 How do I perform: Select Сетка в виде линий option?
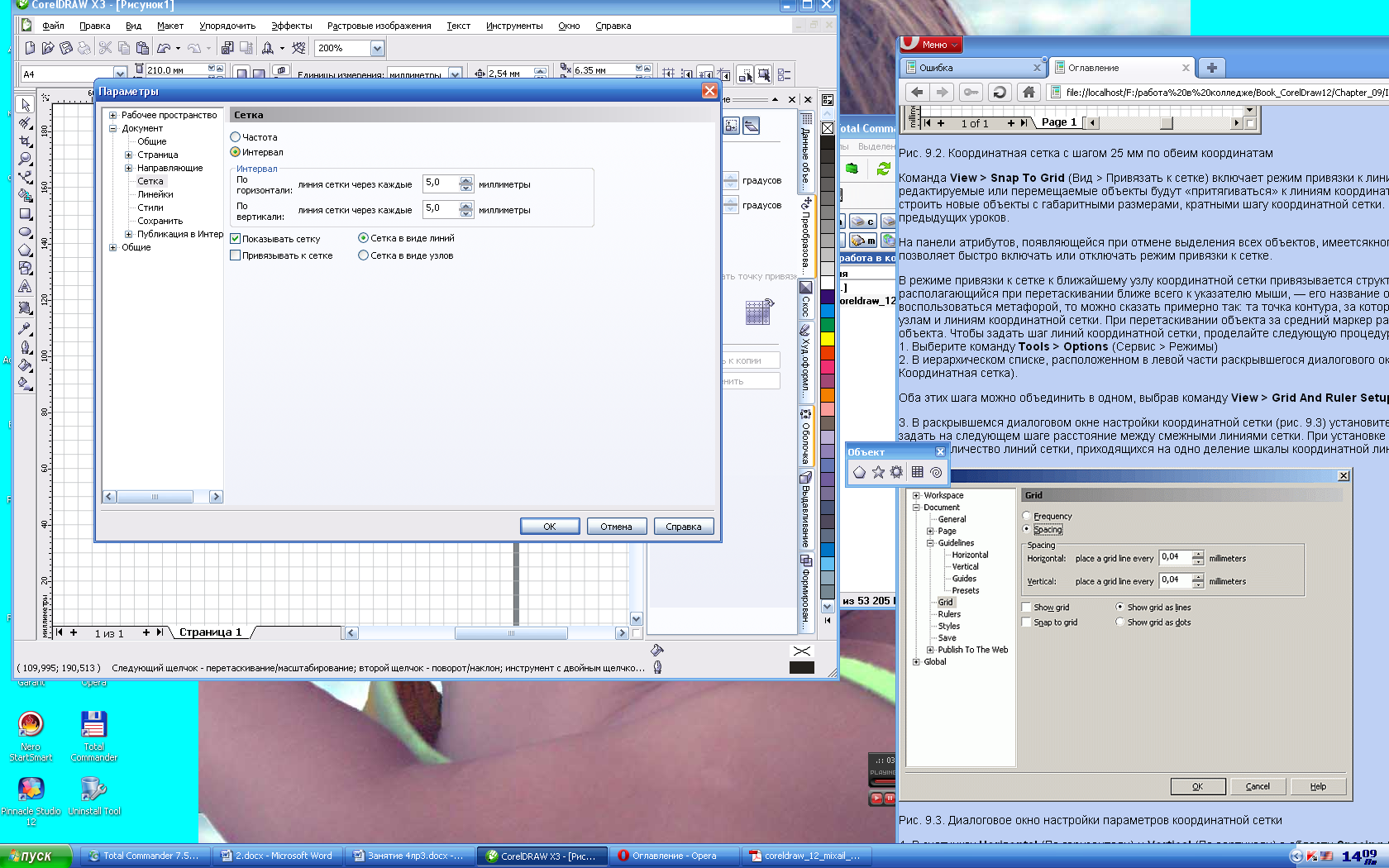pos(363,238)
